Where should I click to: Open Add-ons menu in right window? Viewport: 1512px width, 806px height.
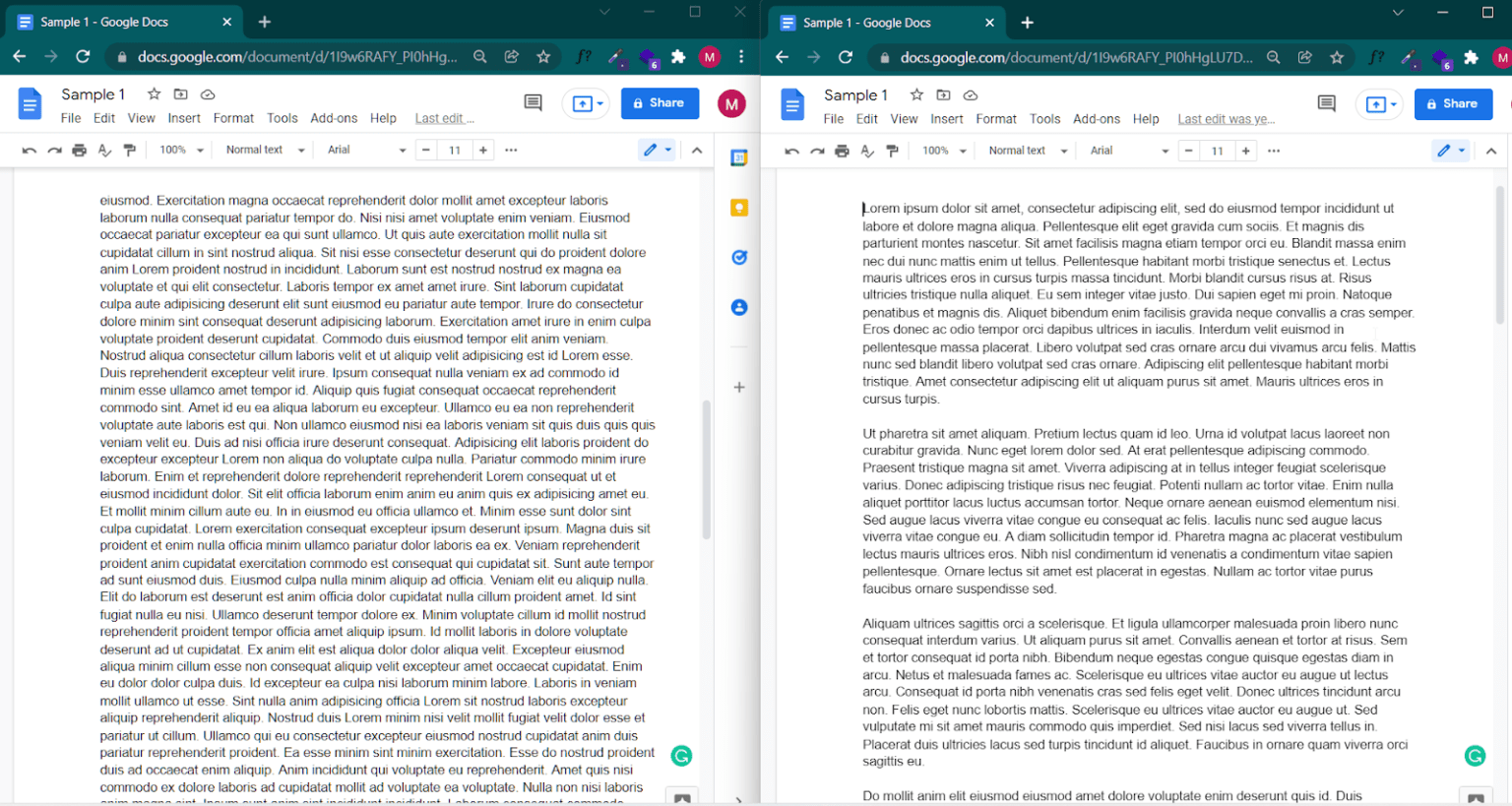(1097, 119)
